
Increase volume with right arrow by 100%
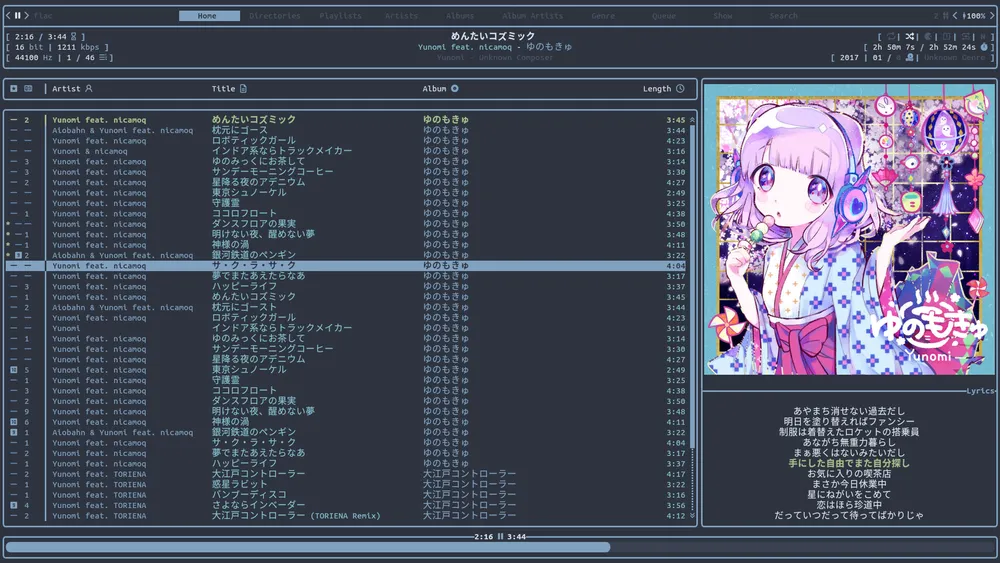(x=992, y=16)
